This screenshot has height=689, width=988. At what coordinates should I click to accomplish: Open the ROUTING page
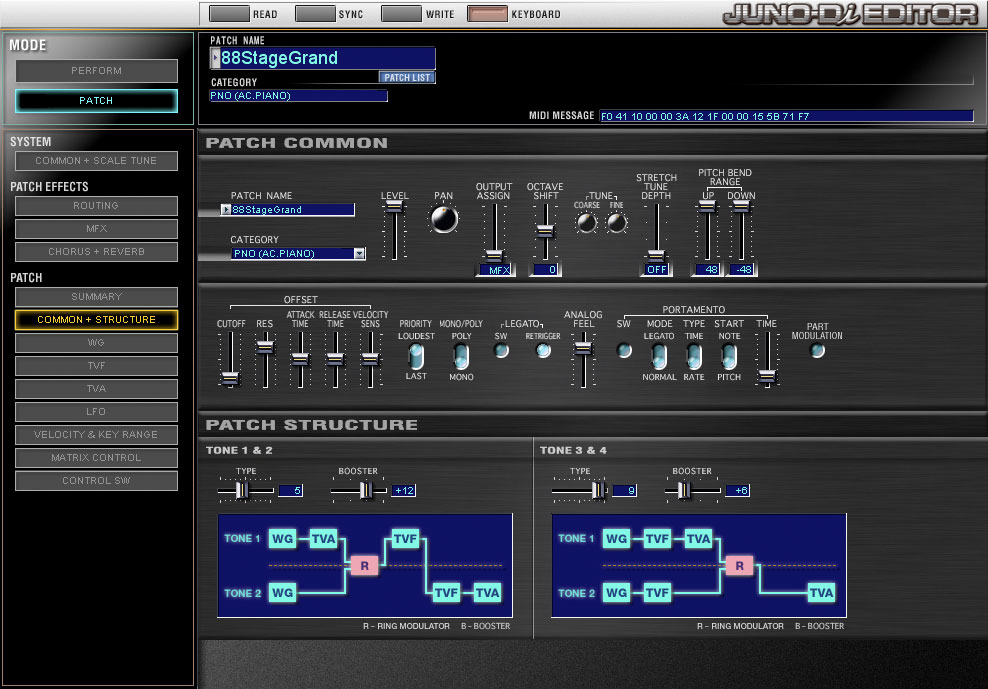point(96,206)
